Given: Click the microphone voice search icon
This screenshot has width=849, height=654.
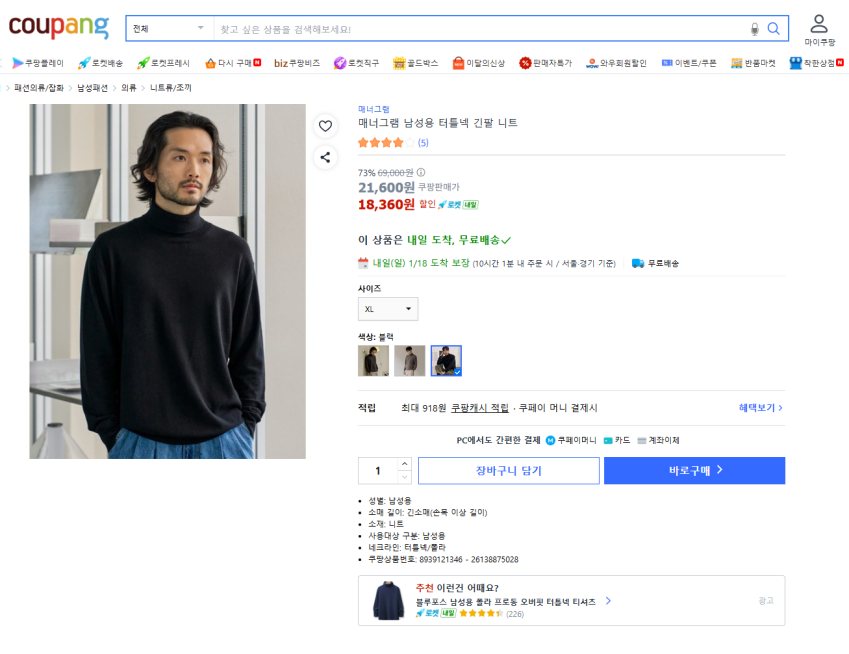Looking at the screenshot, I should pyautogui.click(x=754, y=29).
